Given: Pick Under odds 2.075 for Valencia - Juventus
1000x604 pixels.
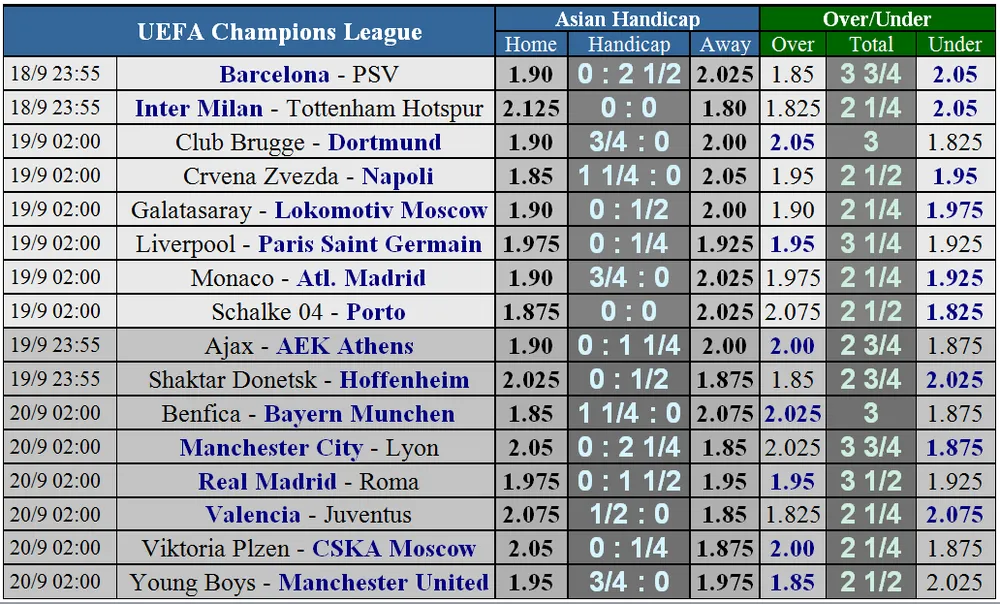Looking at the screenshot, I should 955,515.
